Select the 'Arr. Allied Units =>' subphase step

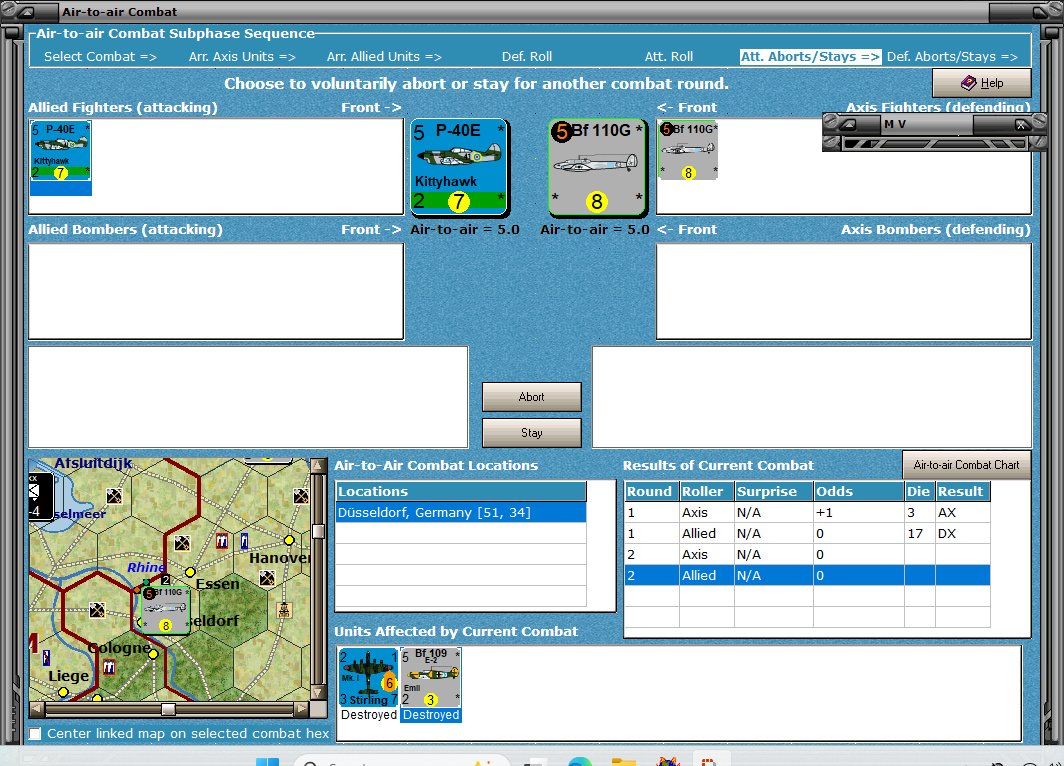click(x=384, y=56)
